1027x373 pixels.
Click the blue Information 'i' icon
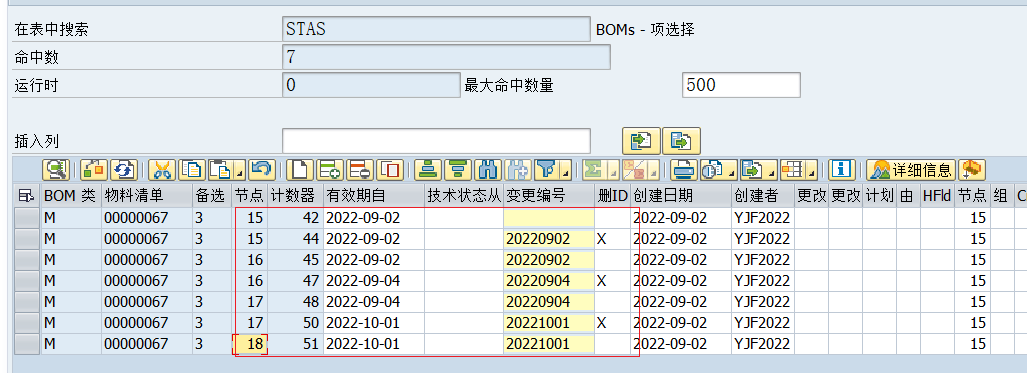(841, 170)
